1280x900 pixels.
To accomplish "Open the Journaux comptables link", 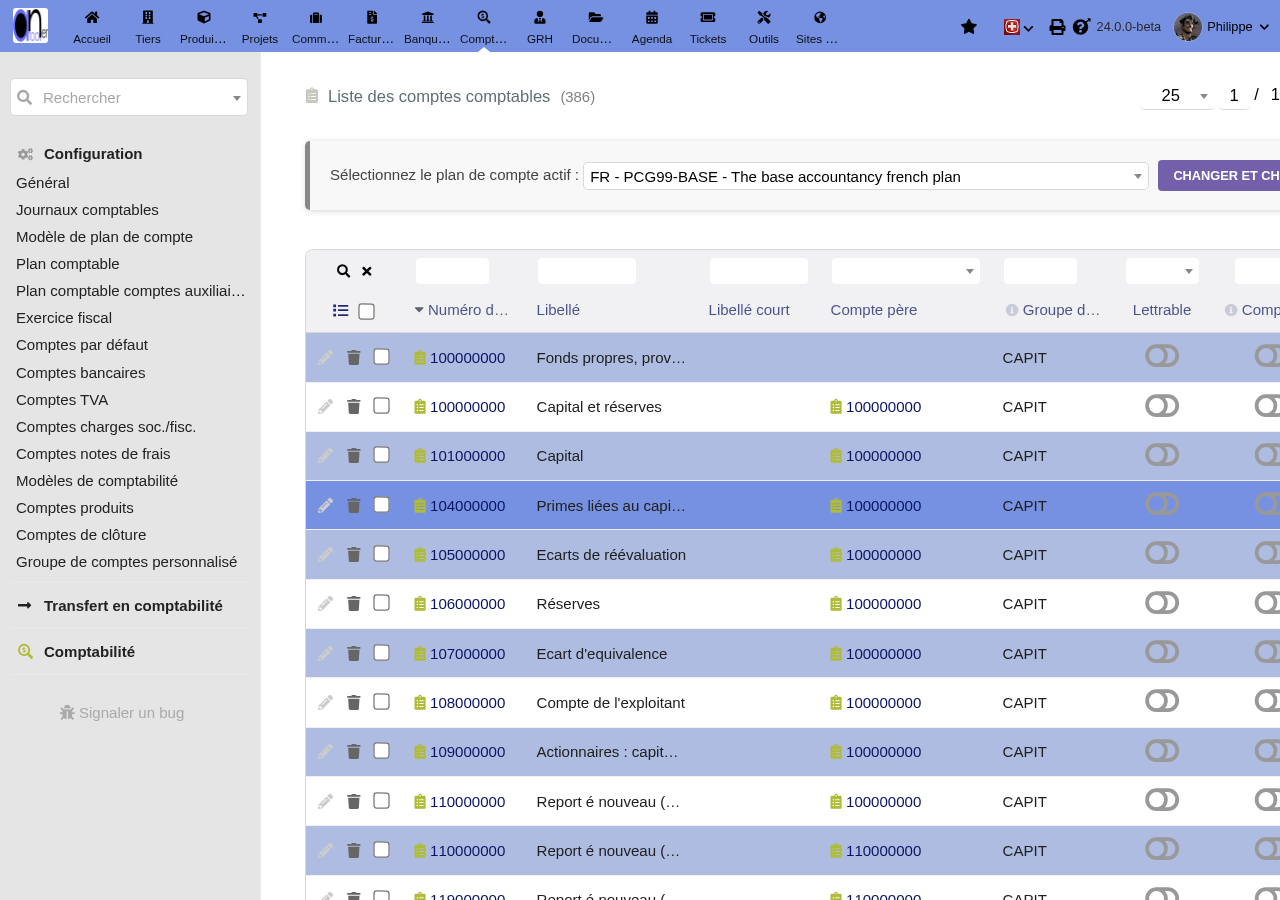I will coord(87,210).
